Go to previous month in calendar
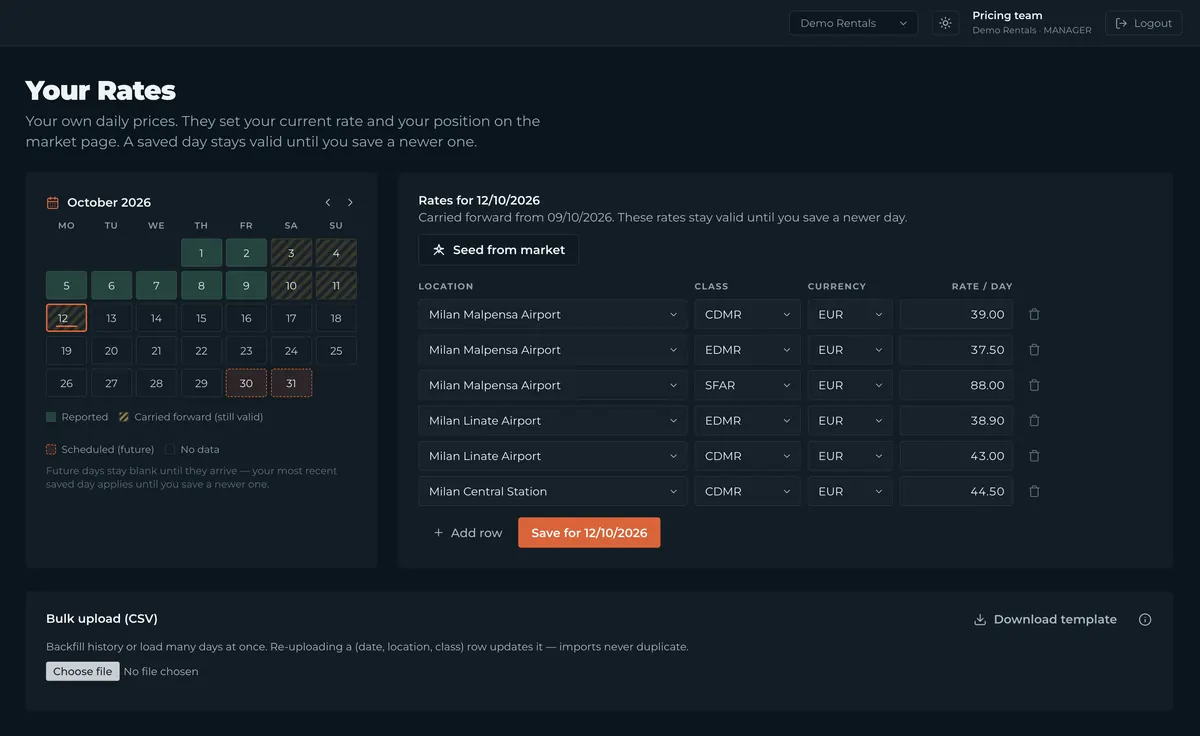 (x=328, y=202)
